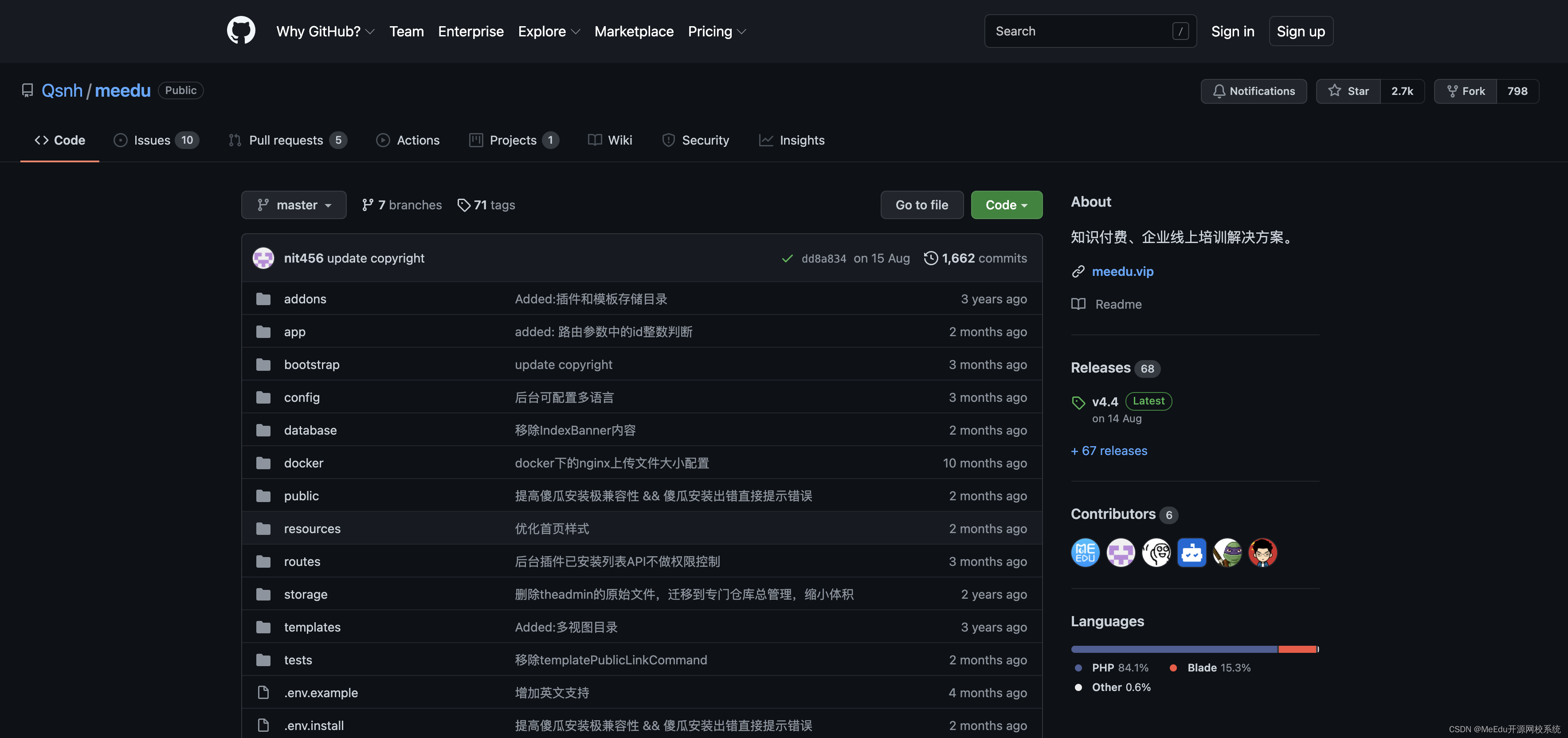Open the MeEdu contributor avatar

[x=1085, y=552]
